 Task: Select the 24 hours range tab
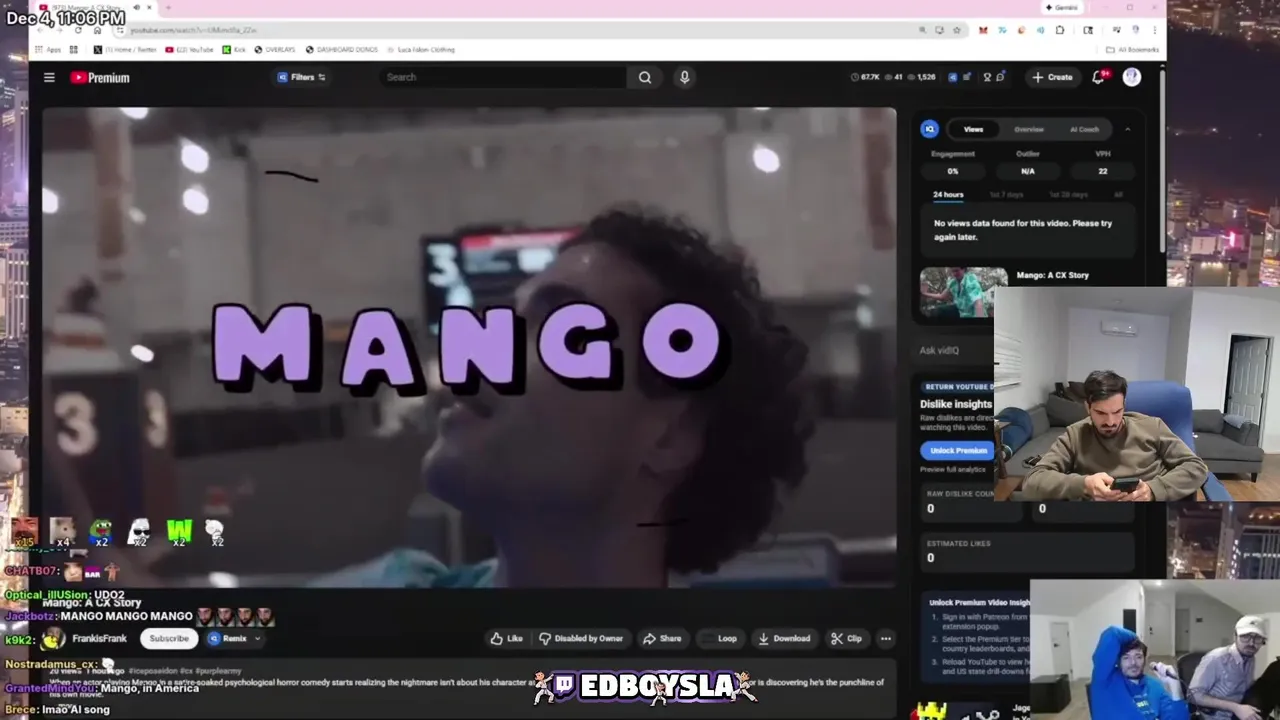(x=948, y=194)
